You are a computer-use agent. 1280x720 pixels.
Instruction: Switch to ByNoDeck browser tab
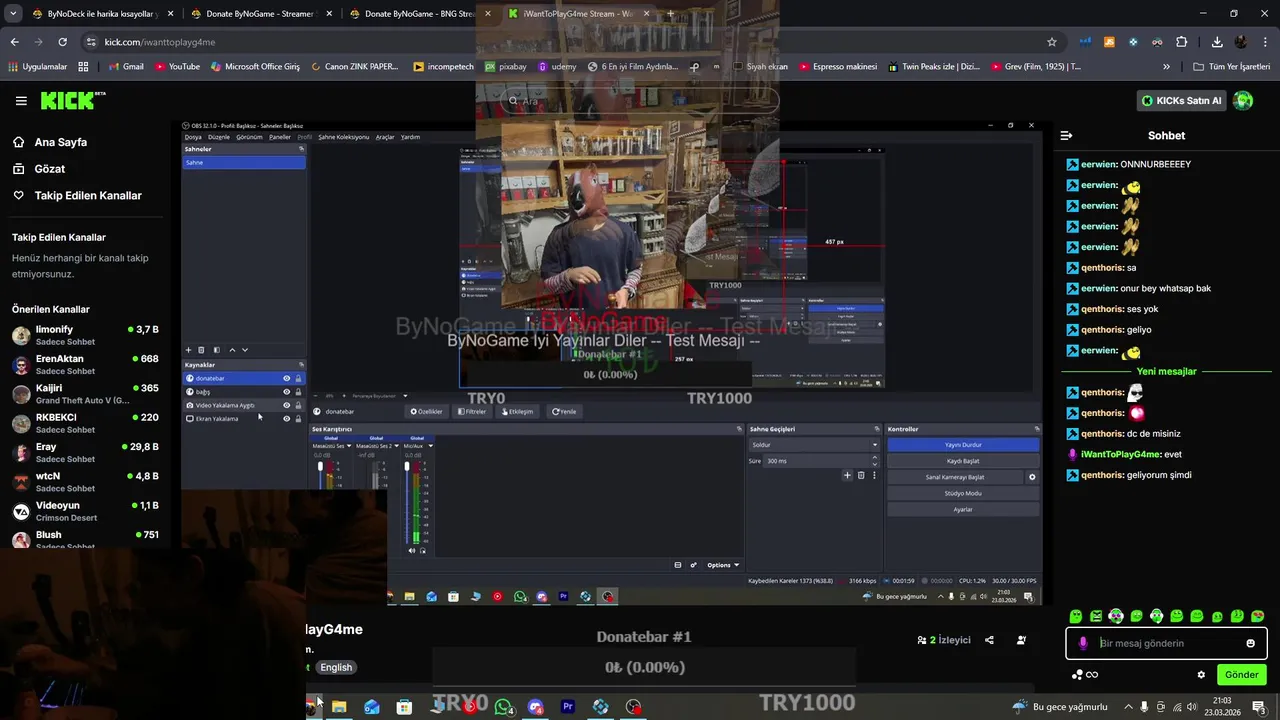tap(102, 14)
